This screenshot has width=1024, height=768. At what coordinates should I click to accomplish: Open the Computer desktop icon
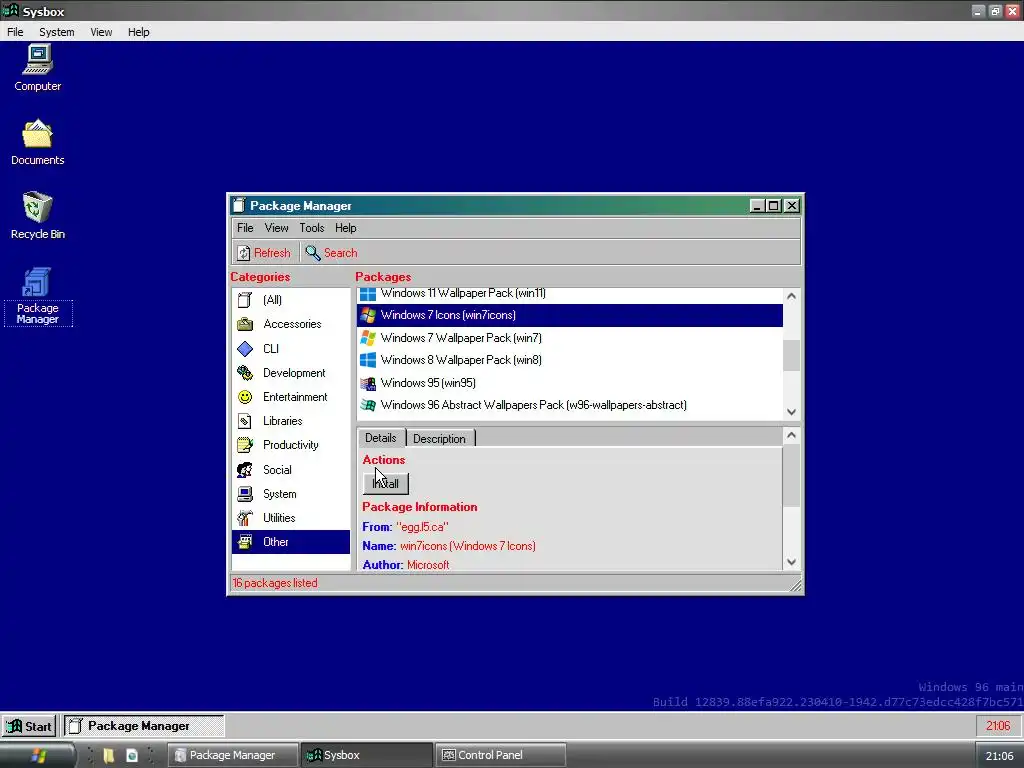(x=37, y=60)
